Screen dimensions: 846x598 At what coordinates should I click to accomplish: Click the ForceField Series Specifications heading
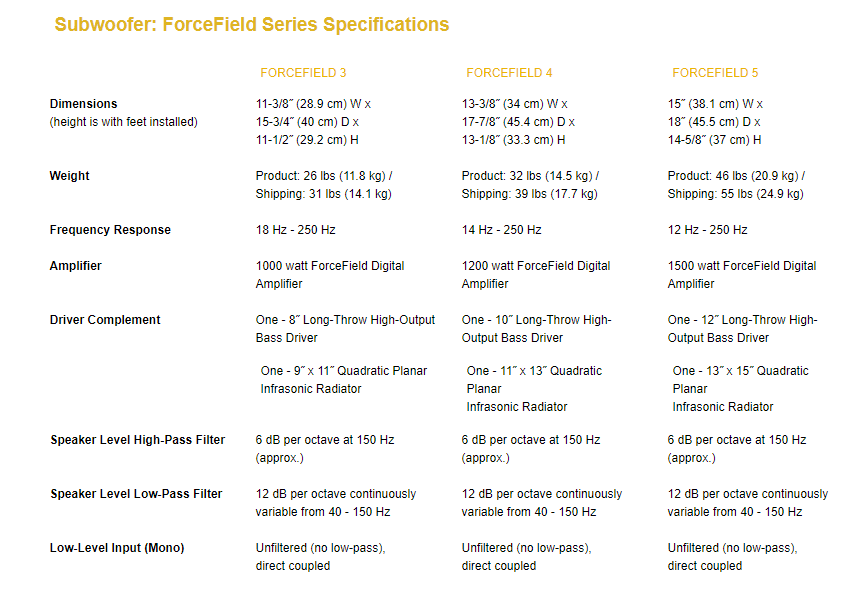(x=251, y=25)
